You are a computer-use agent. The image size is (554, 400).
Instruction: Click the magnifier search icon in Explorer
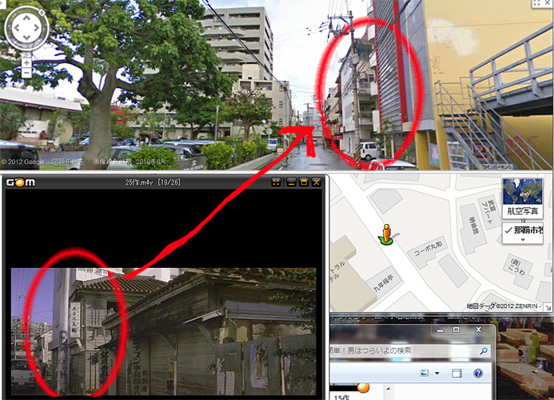(x=483, y=351)
